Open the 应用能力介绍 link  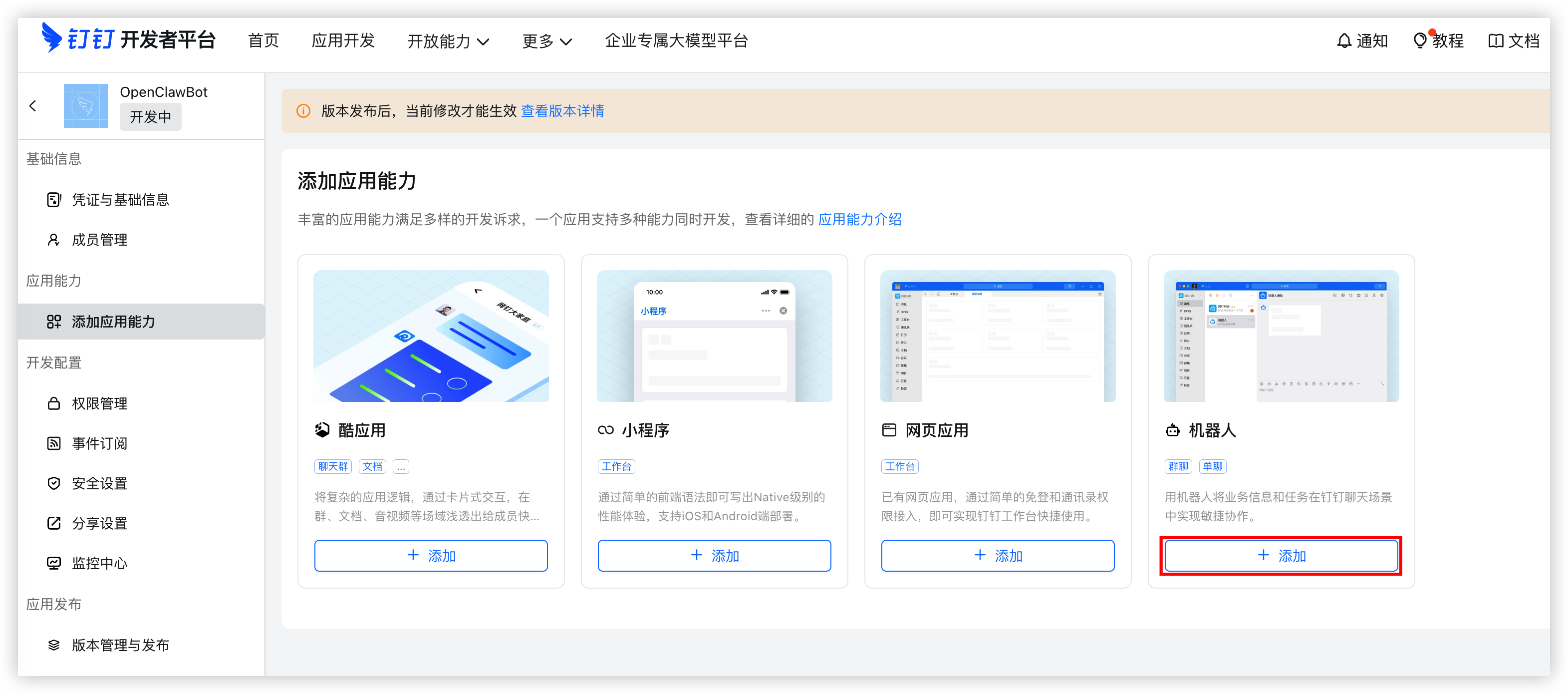click(859, 219)
